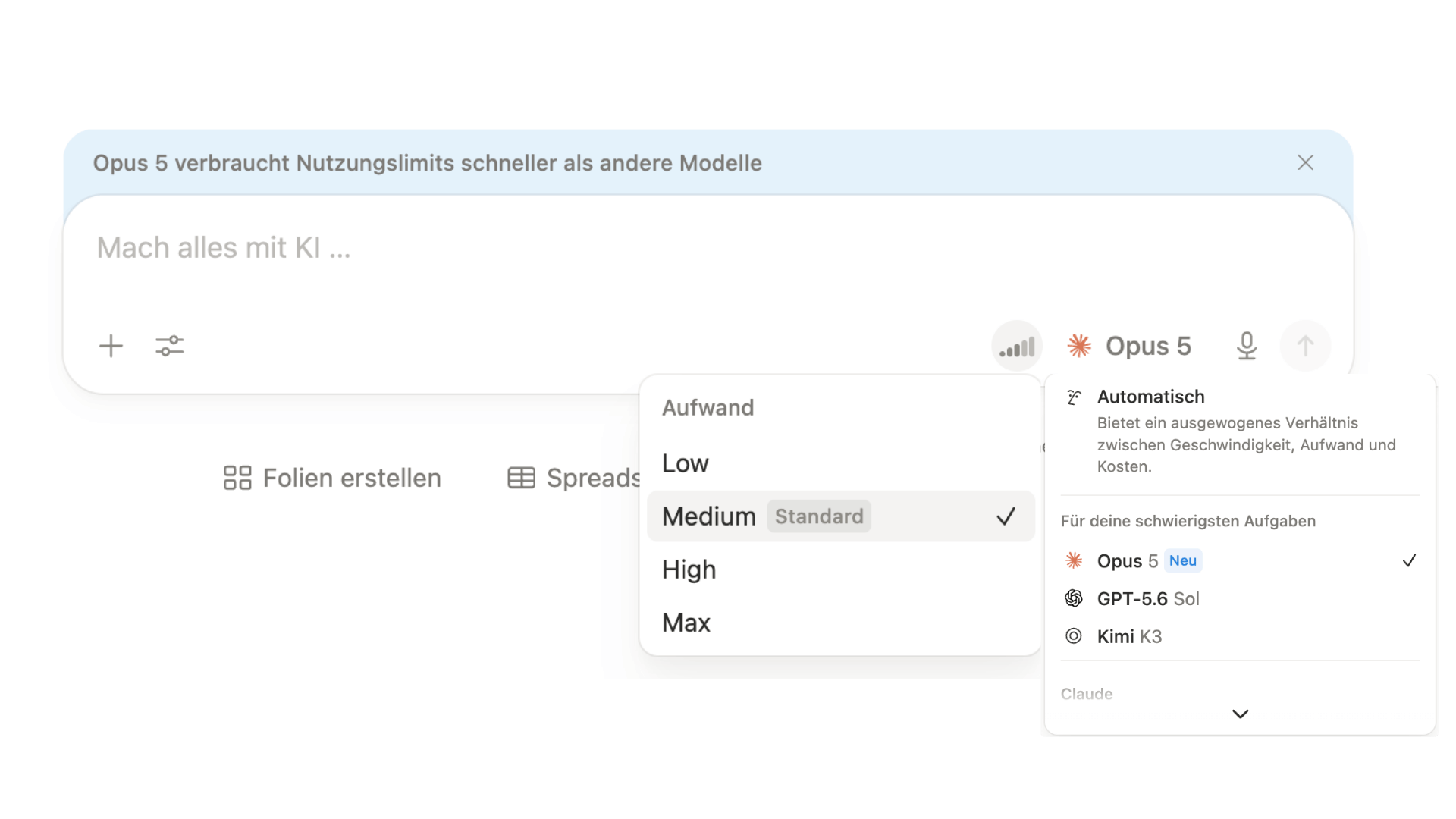Pick GPT-5.6 Sol model
Viewport: 1456px width, 819px height.
1240,598
